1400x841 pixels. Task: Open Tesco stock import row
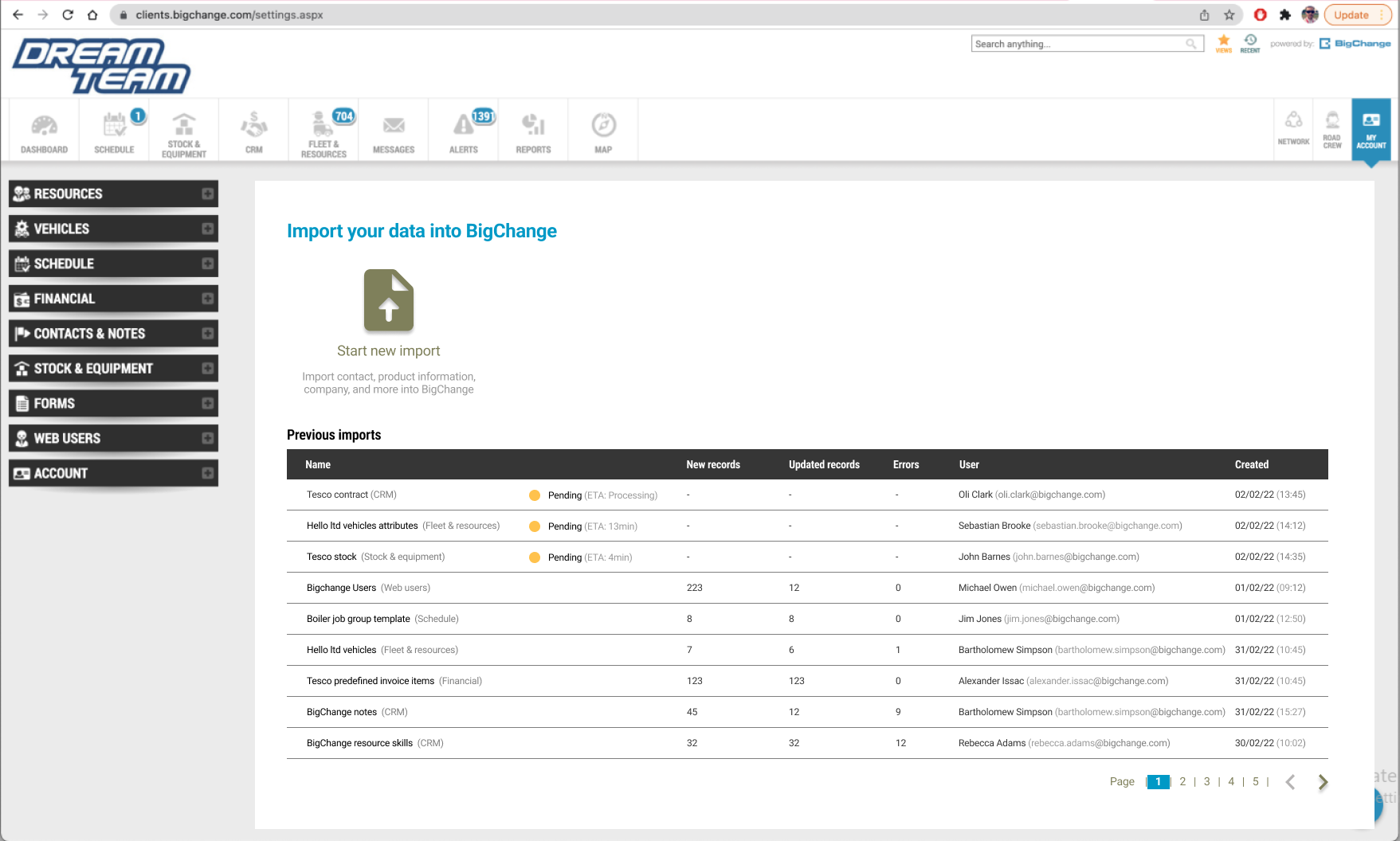point(807,557)
